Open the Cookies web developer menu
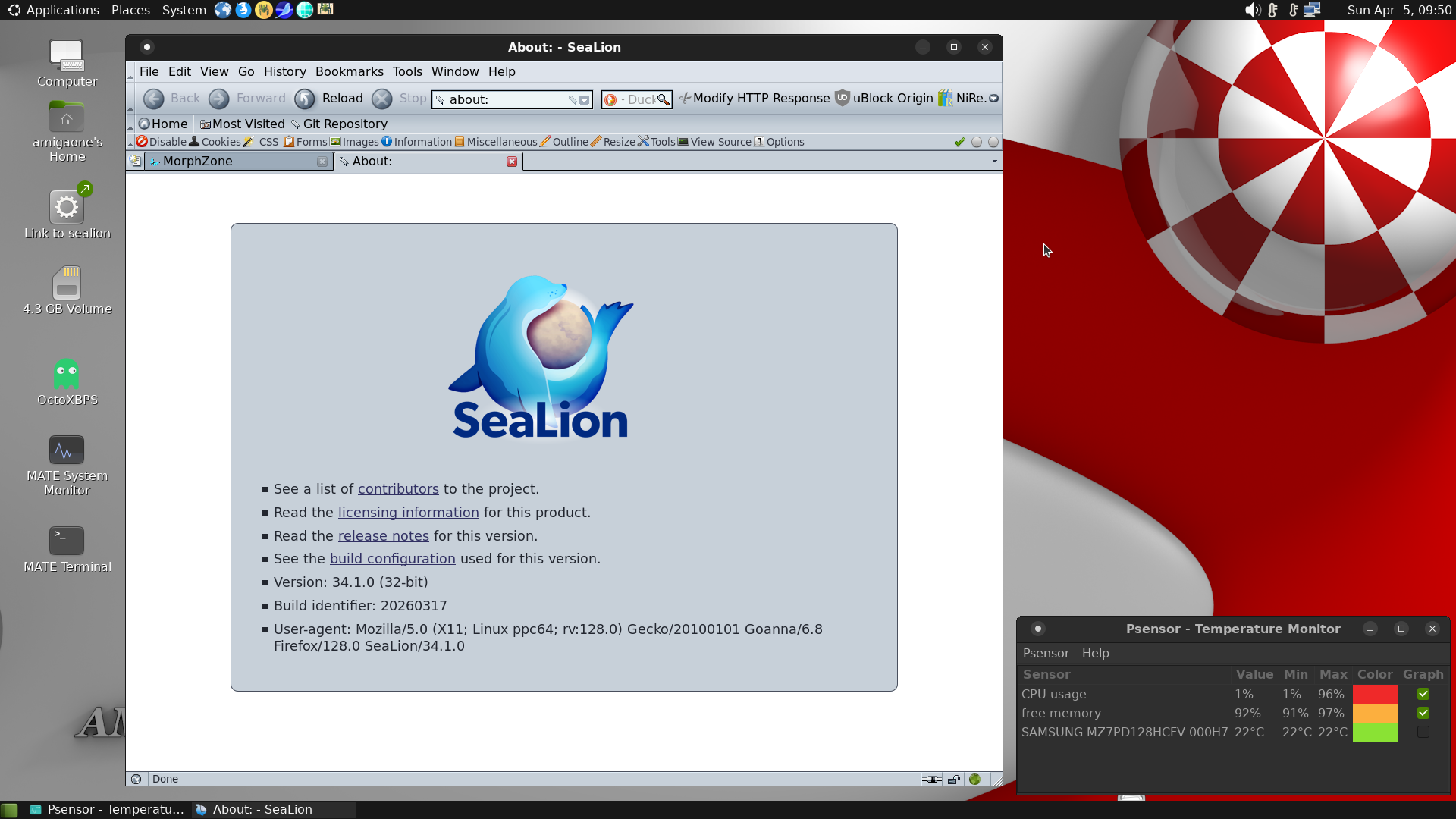 [x=215, y=142]
